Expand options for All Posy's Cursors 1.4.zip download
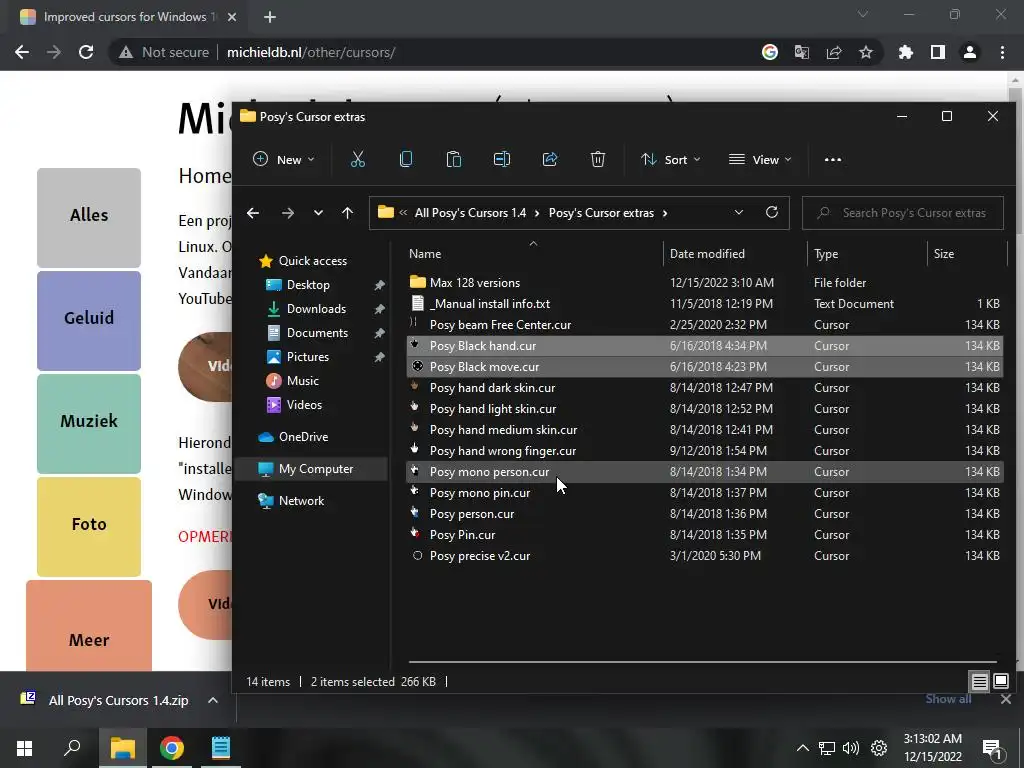The width and height of the screenshot is (1024, 768). [x=213, y=700]
